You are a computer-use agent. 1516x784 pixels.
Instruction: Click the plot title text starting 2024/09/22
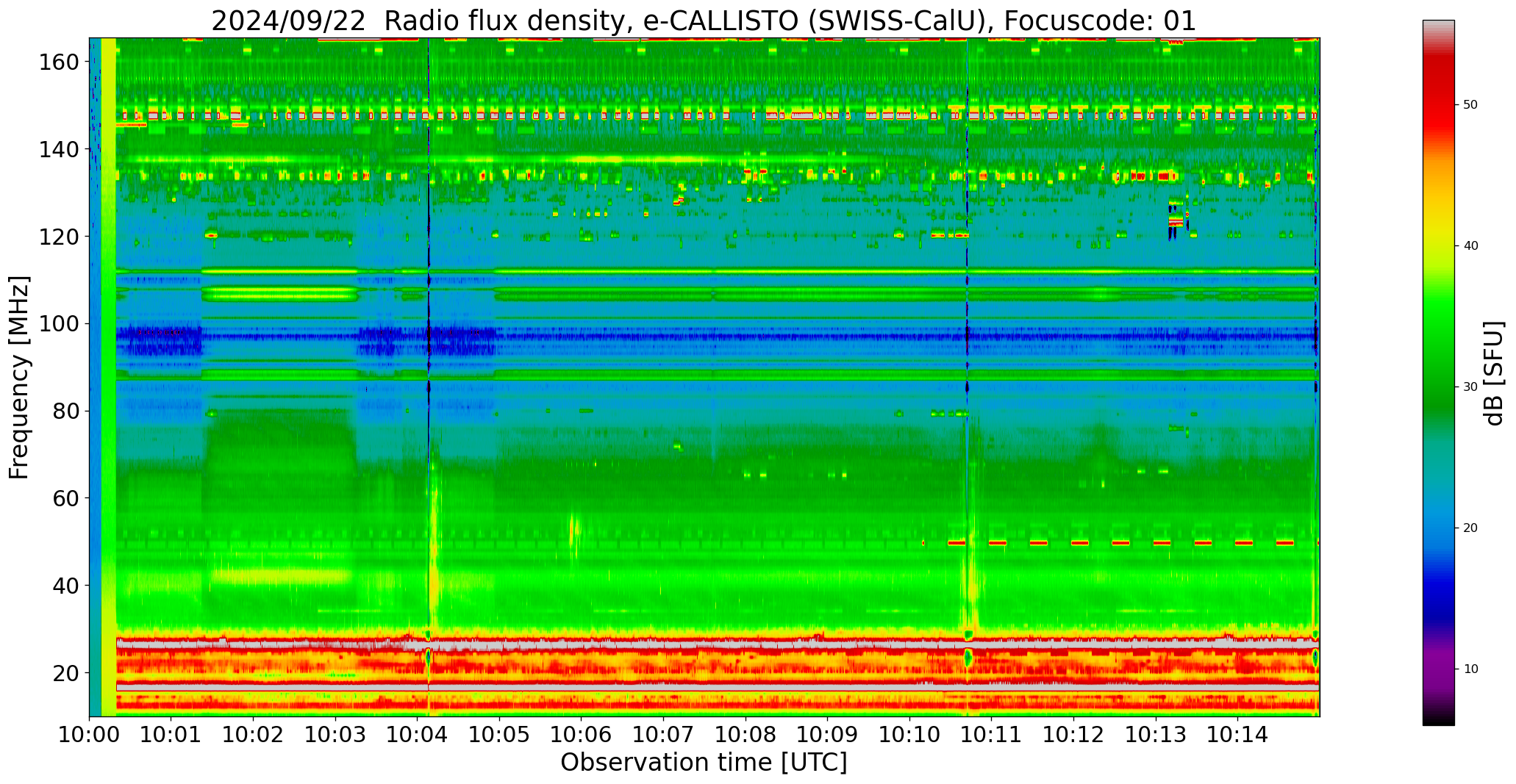704,21
